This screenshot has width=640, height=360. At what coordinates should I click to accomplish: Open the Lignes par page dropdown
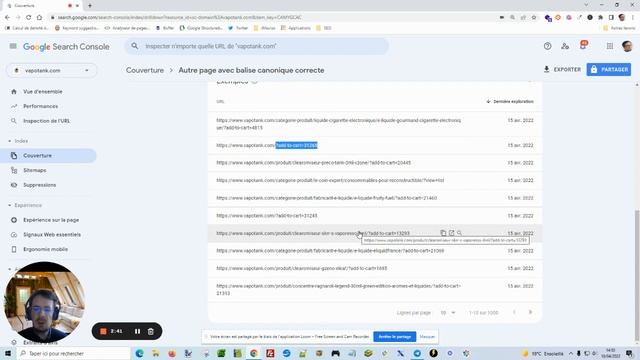point(447,313)
